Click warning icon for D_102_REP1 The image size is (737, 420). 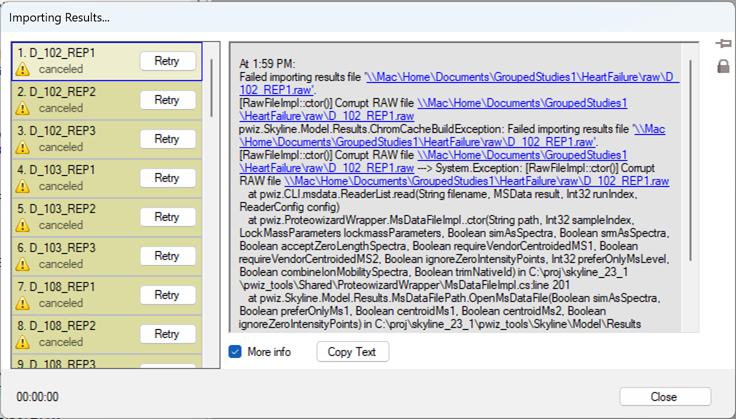click(x=22, y=70)
